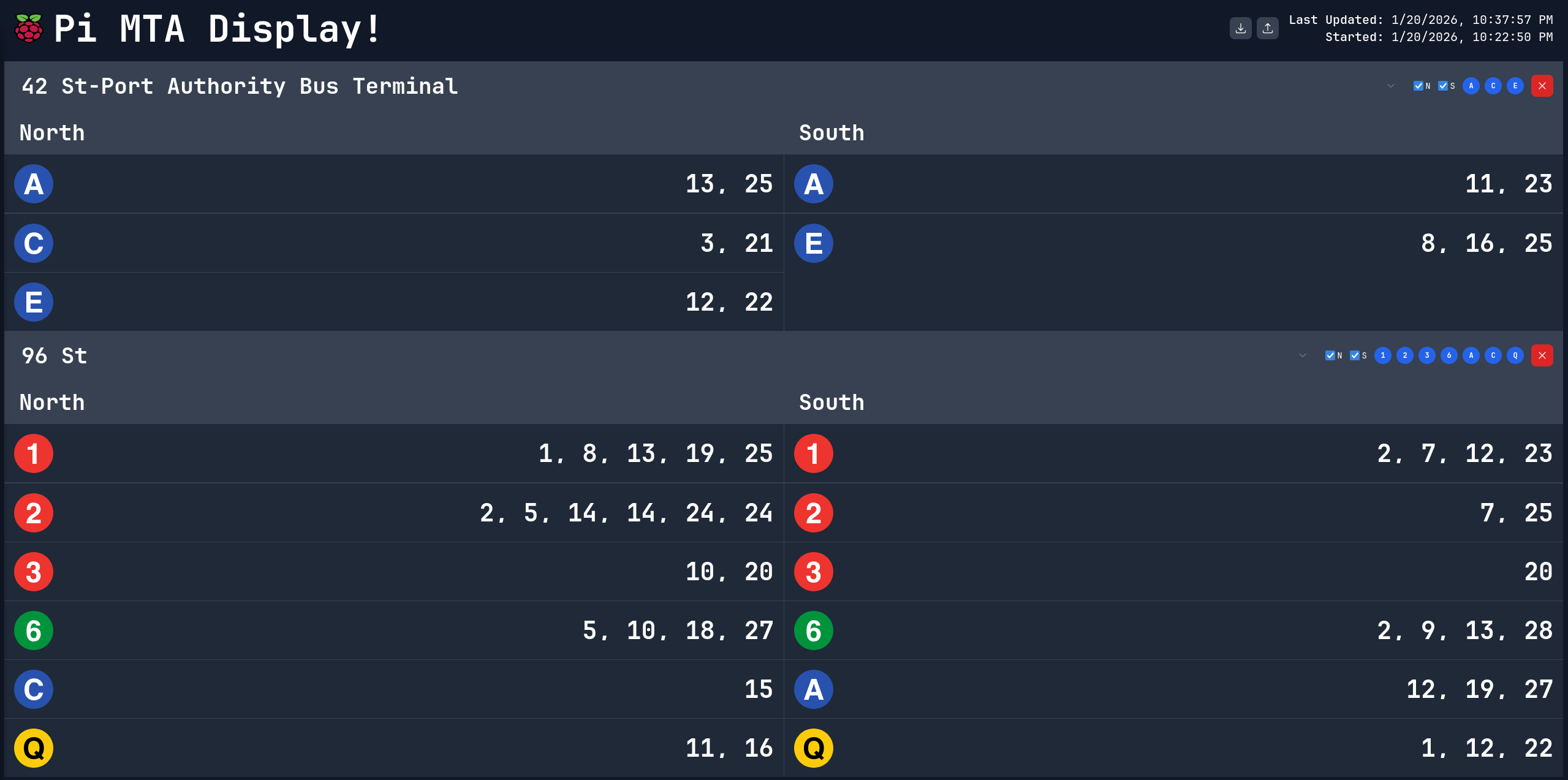
Task: Toggle the small 1 line filter for 96 St
Action: click(x=1382, y=355)
